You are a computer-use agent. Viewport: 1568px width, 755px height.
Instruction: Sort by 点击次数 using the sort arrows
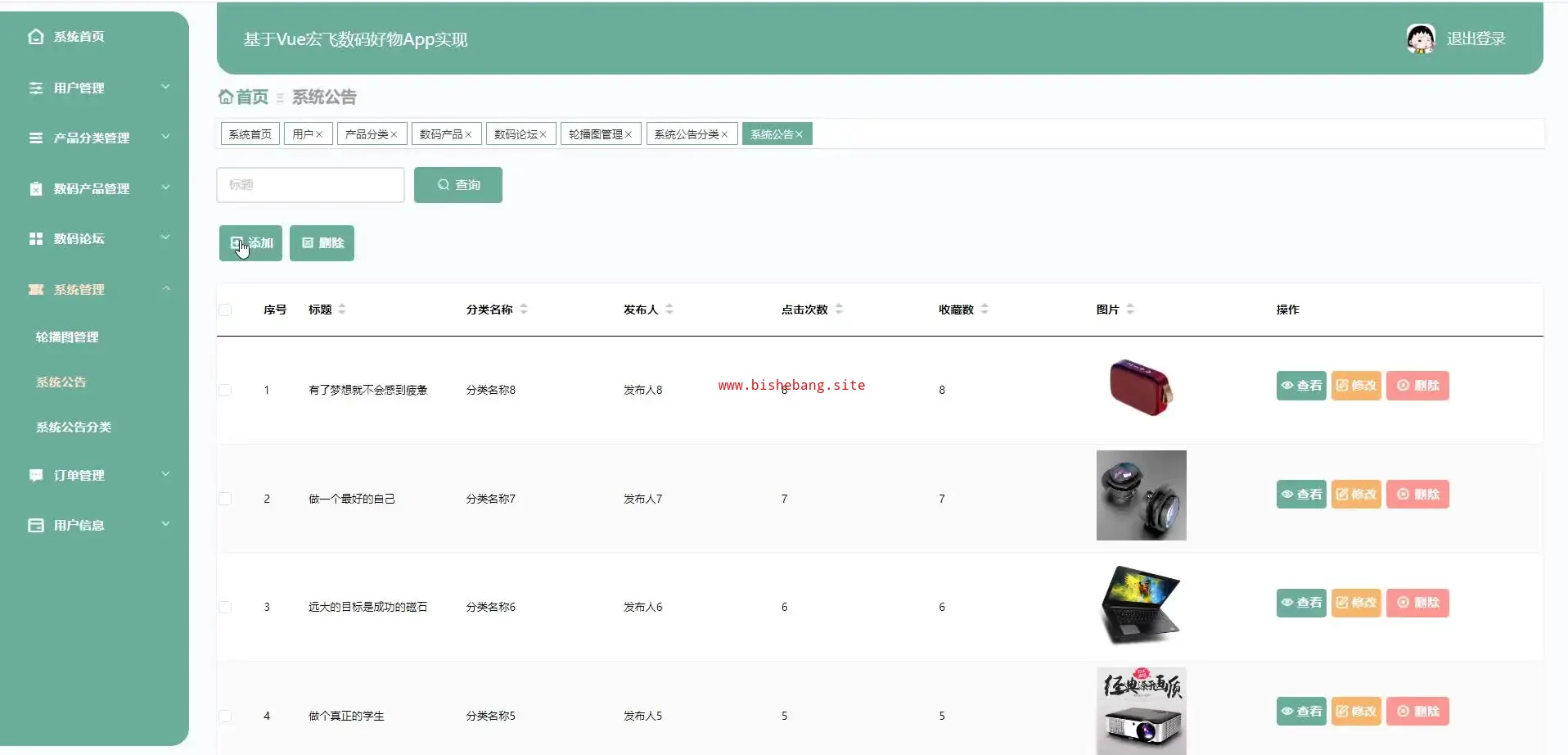pyautogui.click(x=839, y=310)
